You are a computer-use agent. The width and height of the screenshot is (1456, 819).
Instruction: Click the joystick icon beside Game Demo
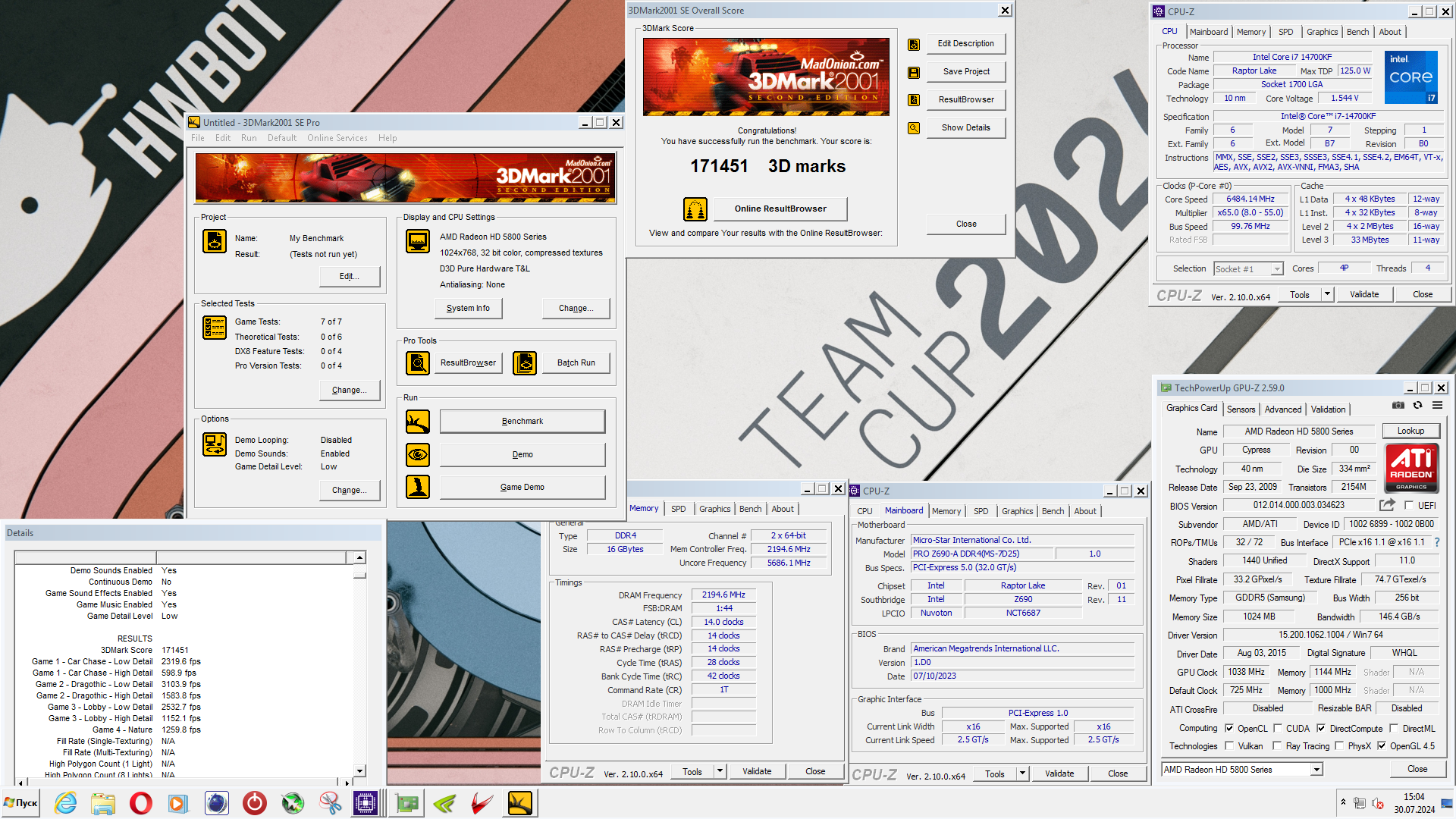click(x=418, y=487)
